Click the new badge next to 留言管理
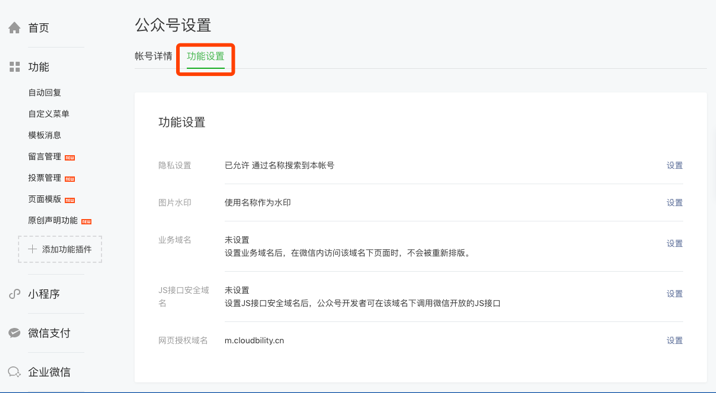This screenshot has height=393, width=716. 70,157
